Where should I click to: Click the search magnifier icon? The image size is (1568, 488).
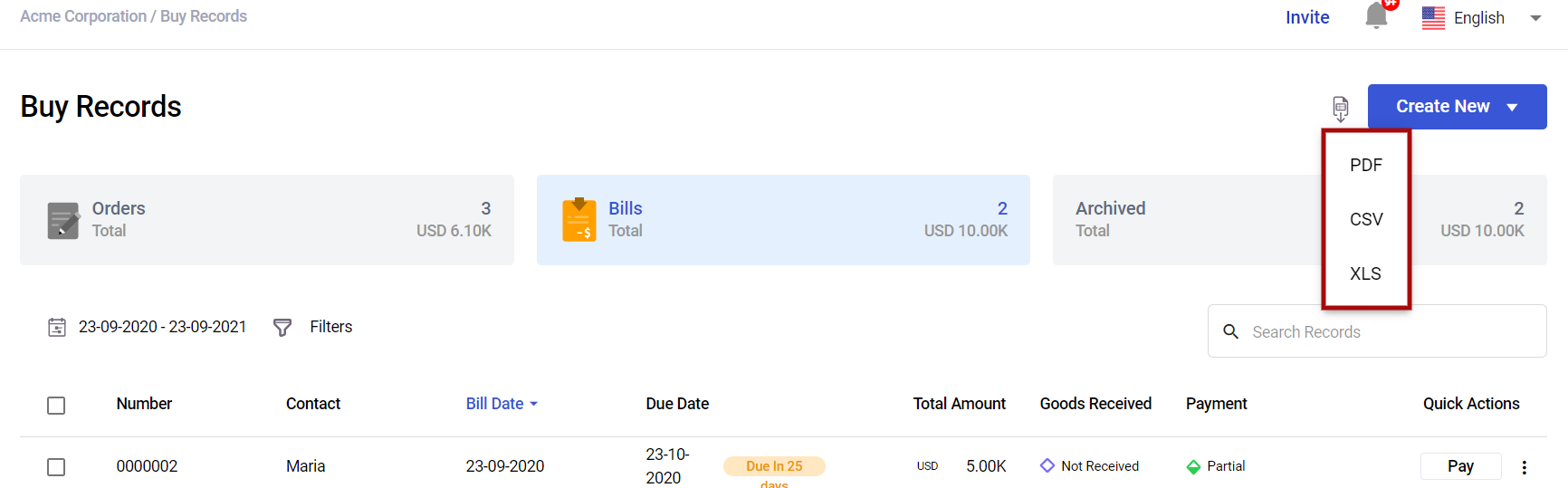click(1230, 331)
